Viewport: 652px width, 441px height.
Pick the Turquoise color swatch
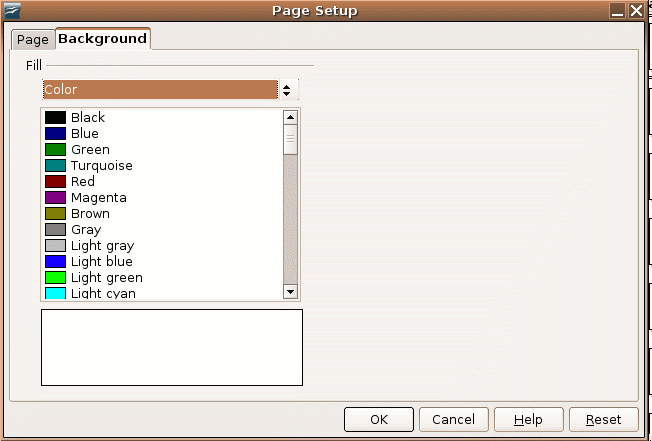(x=55, y=165)
